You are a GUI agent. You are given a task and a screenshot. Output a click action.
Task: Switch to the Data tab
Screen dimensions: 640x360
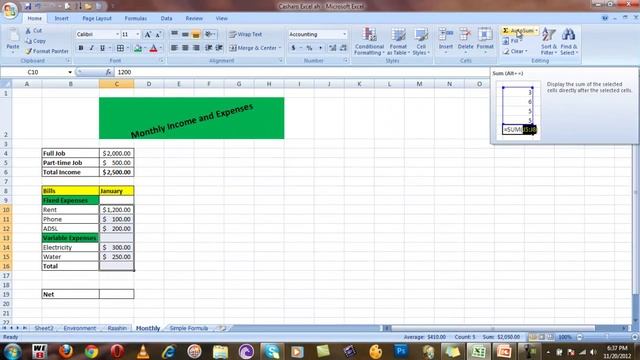click(x=166, y=18)
